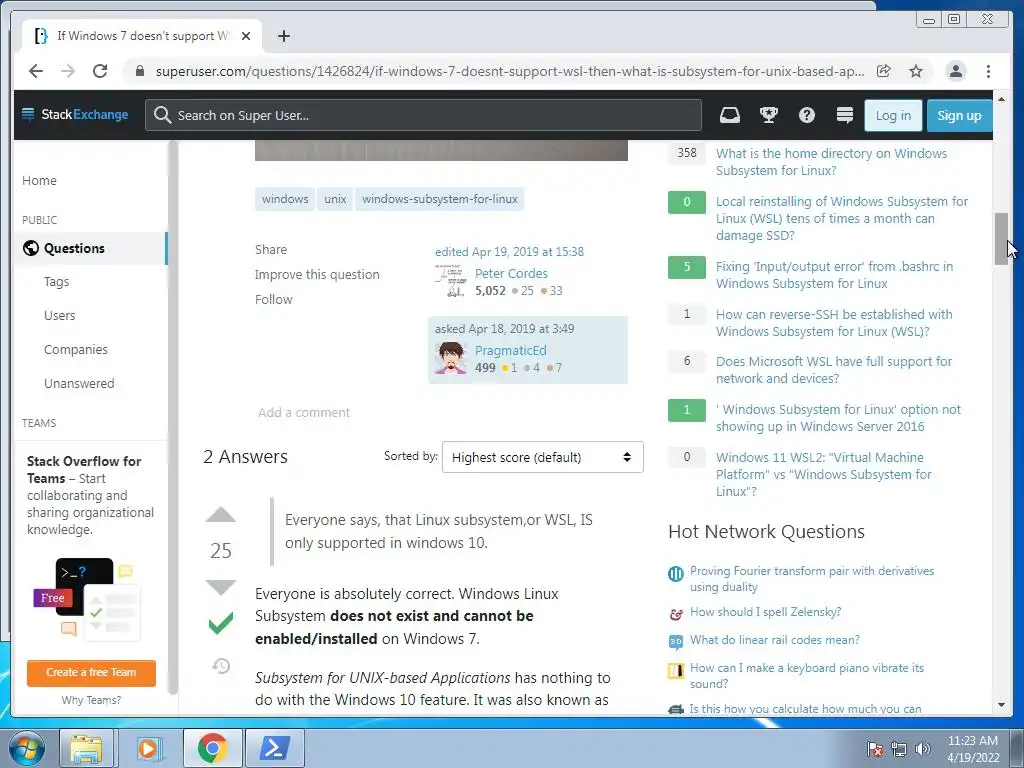Open 'Fixing Input/output error' question
This screenshot has height=768, width=1024.
point(835,275)
